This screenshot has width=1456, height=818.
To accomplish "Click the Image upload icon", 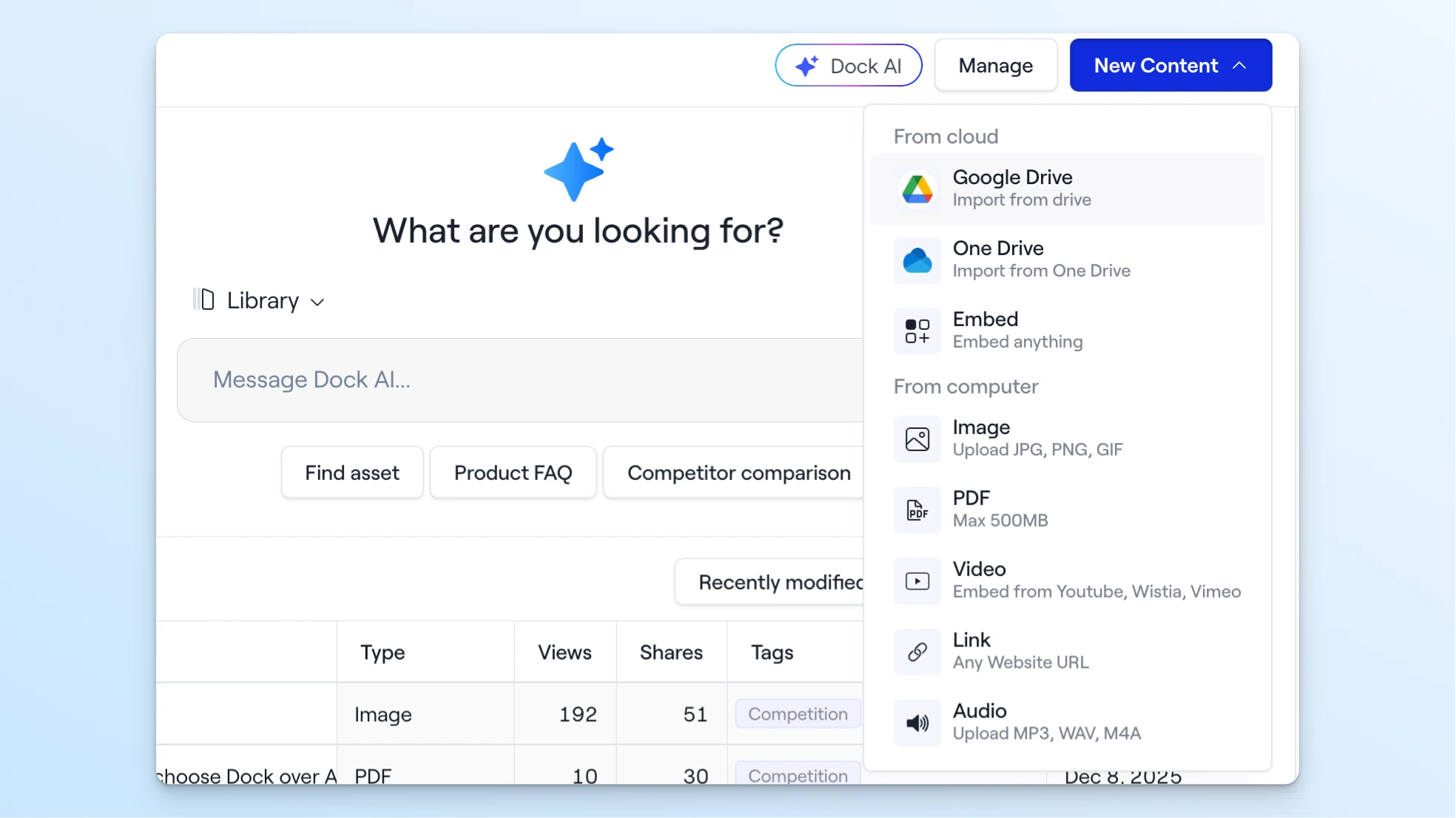I will pos(917,439).
